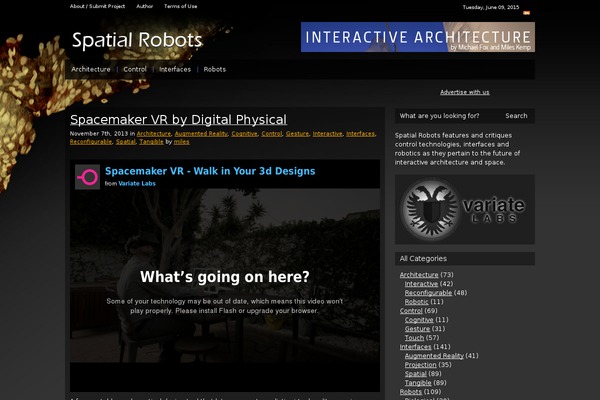Click the Gesture tag under post title
Screen dimensions: 600x400
point(297,134)
